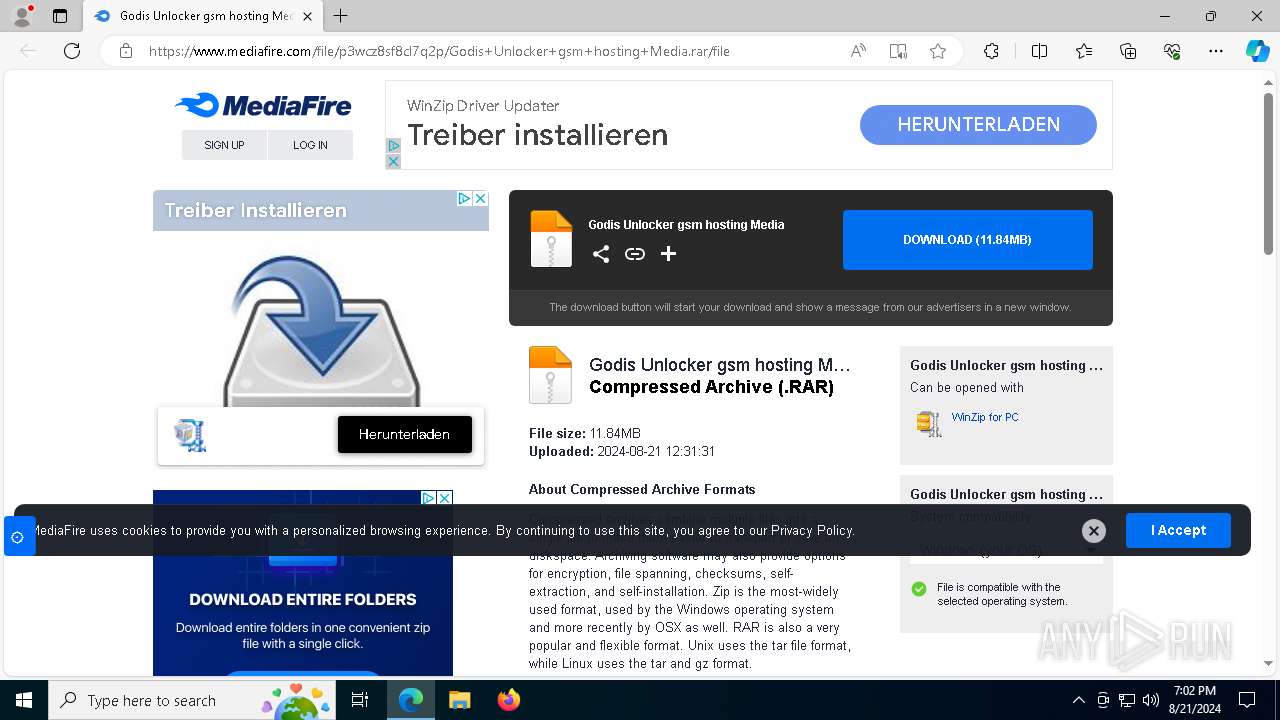The image size is (1280, 720).
Task: Click About Compressed Archive Formats heading
Action: click(x=642, y=490)
